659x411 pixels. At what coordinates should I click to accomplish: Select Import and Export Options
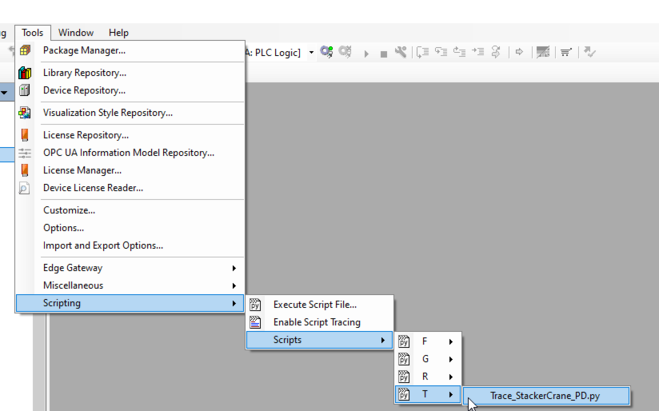tap(102, 245)
